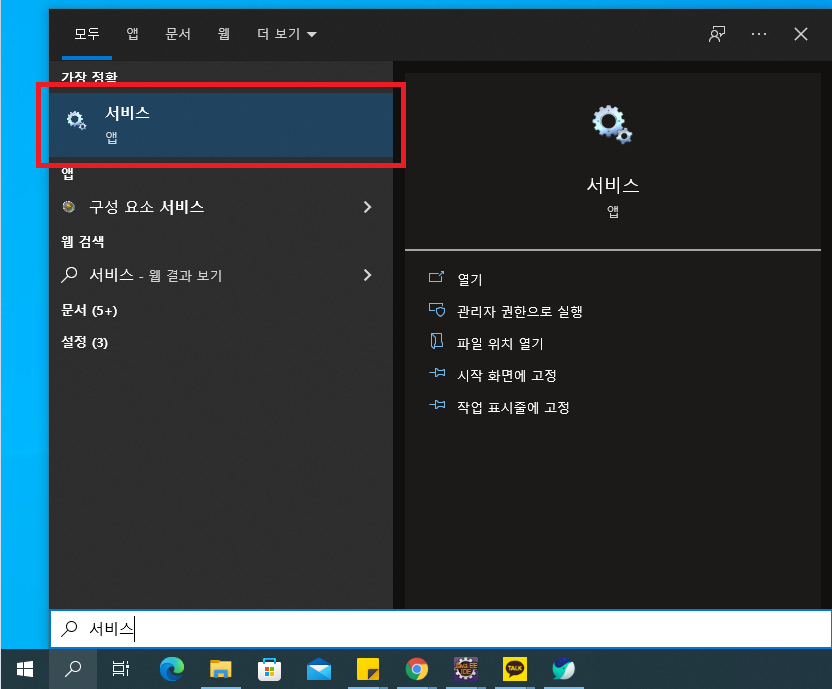This screenshot has width=832, height=689.
Task: Choose 파일 위치 열기
Action: tap(500, 343)
